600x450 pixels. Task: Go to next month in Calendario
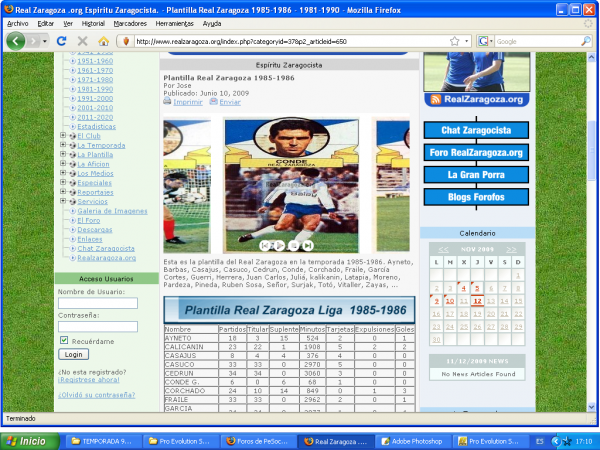(x=511, y=249)
